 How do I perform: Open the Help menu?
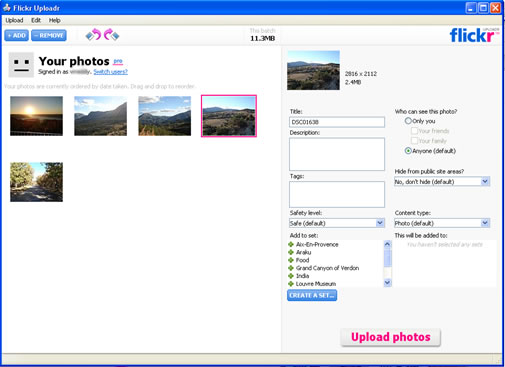(55, 20)
